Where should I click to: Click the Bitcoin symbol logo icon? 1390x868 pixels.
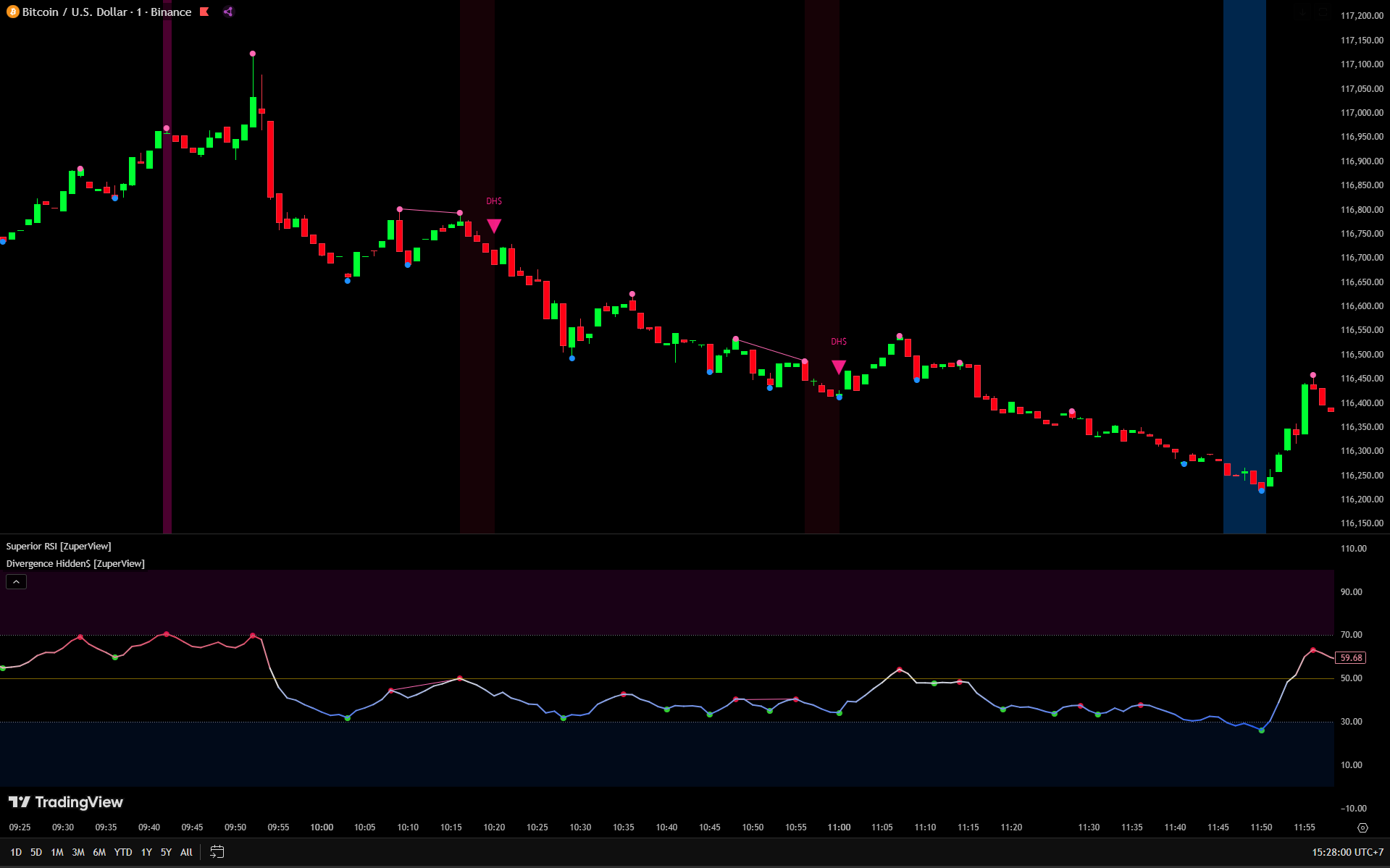(x=12, y=12)
